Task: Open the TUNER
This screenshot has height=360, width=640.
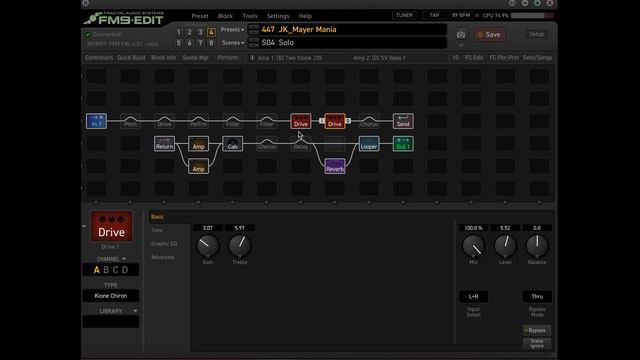Action: point(404,15)
